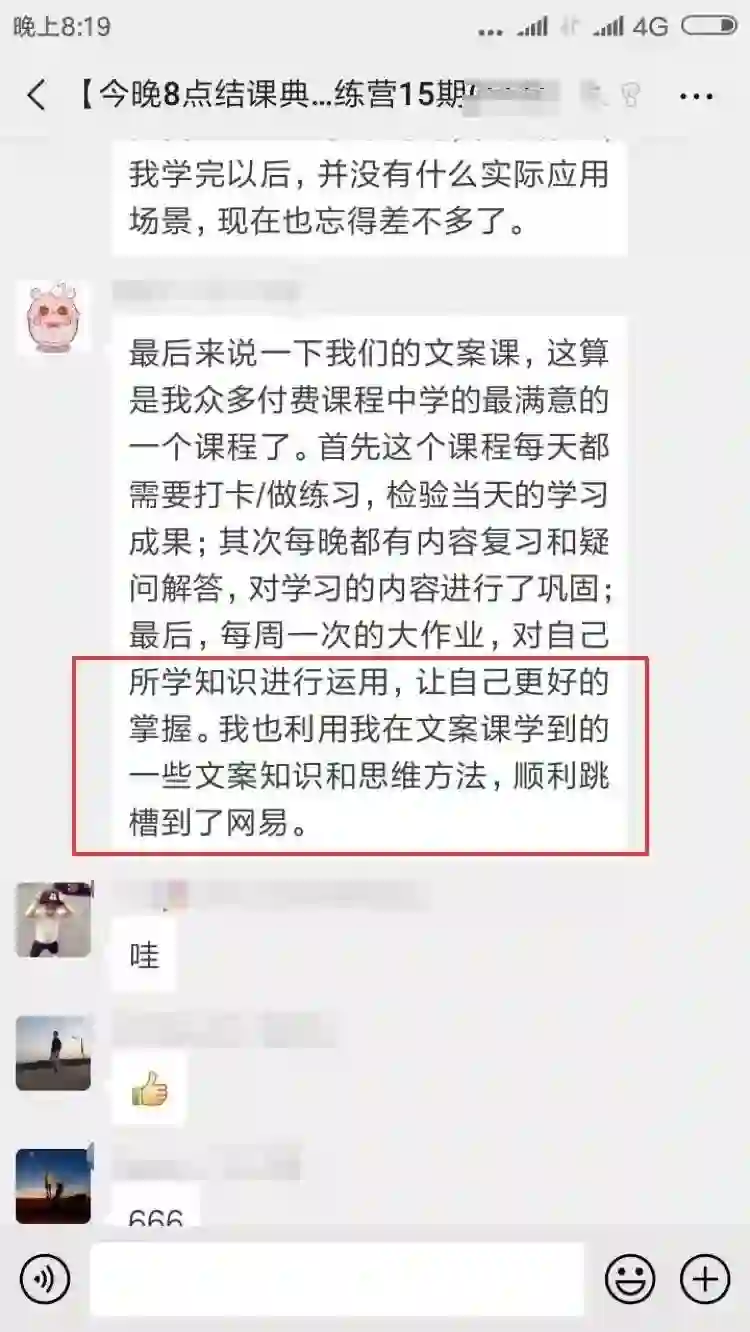Screen dimensions: 750x1332
Task: Click the message text input field
Action: 337,1280
